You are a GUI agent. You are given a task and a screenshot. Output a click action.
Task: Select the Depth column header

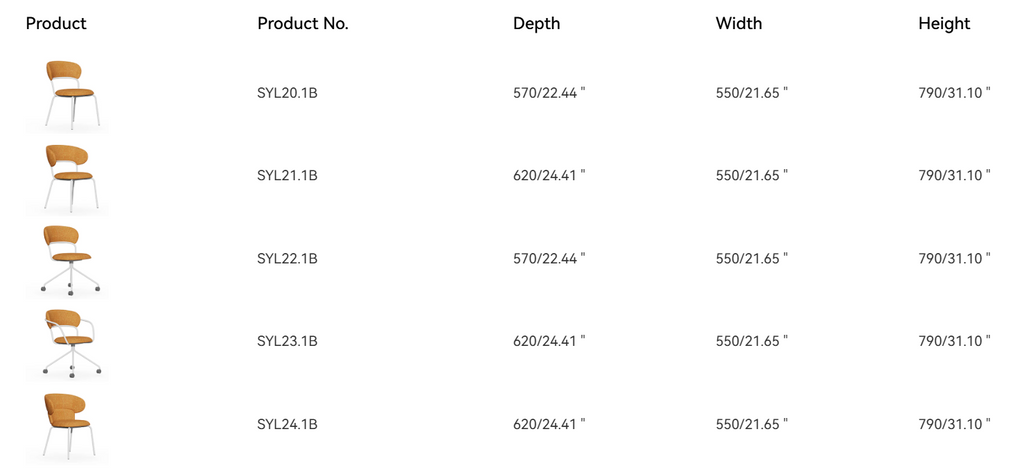[x=537, y=24]
